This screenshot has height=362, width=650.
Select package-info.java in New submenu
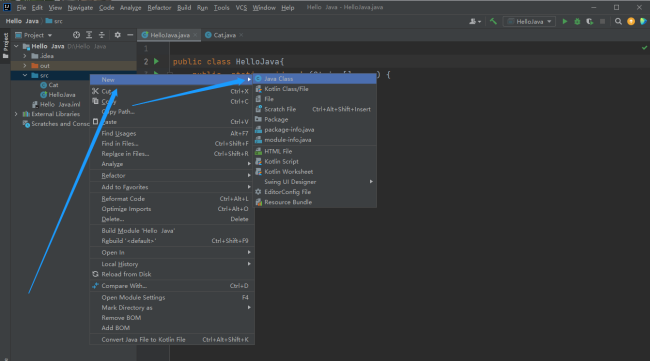[x=315, y=129]
